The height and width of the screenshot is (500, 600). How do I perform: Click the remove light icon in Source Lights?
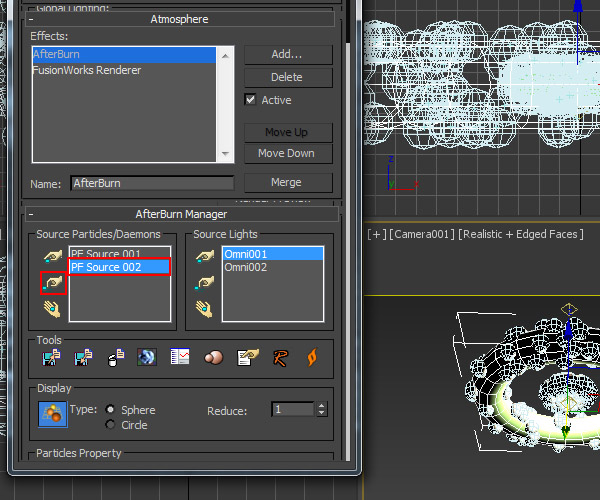205,283
